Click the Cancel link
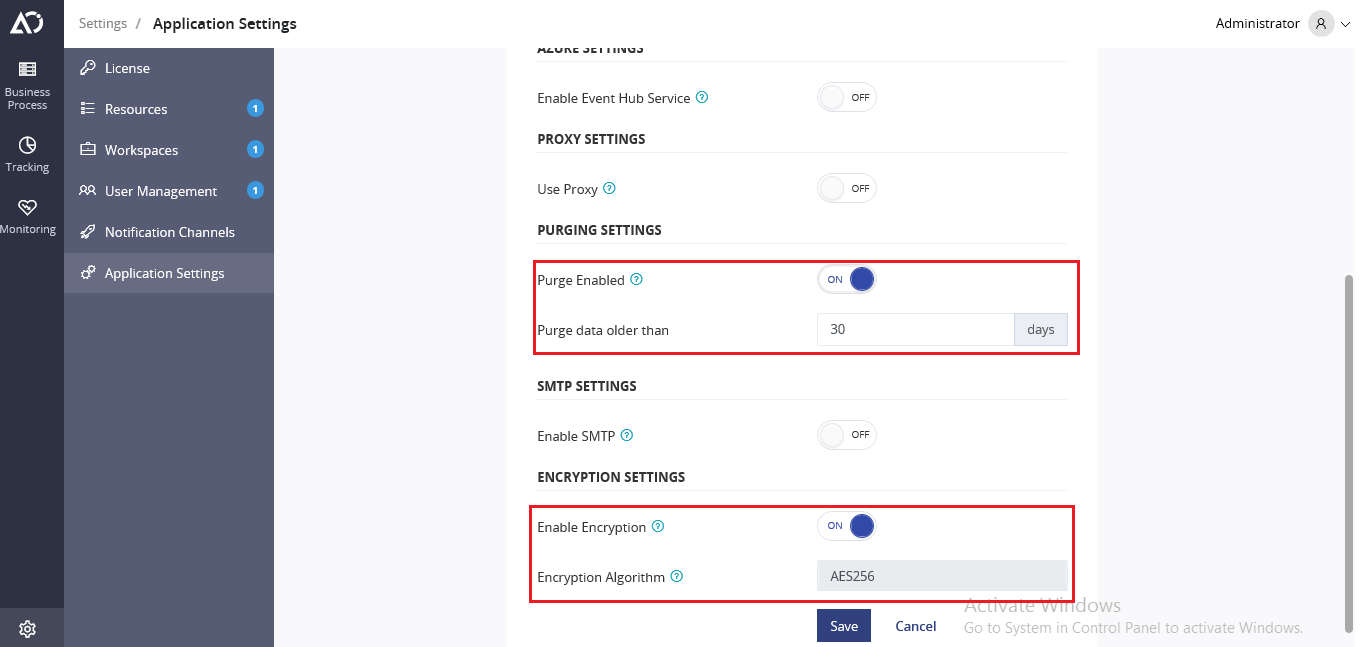This screenshot has width=1366, height=647. [916, 626]
